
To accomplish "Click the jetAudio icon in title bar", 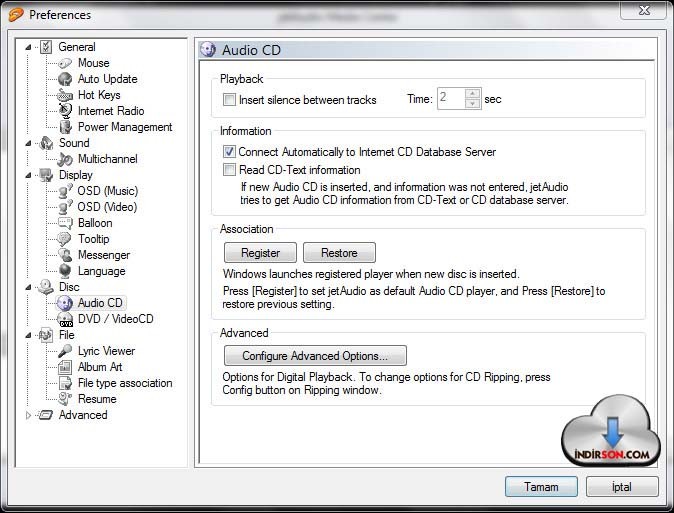I will tap(16, 15).
